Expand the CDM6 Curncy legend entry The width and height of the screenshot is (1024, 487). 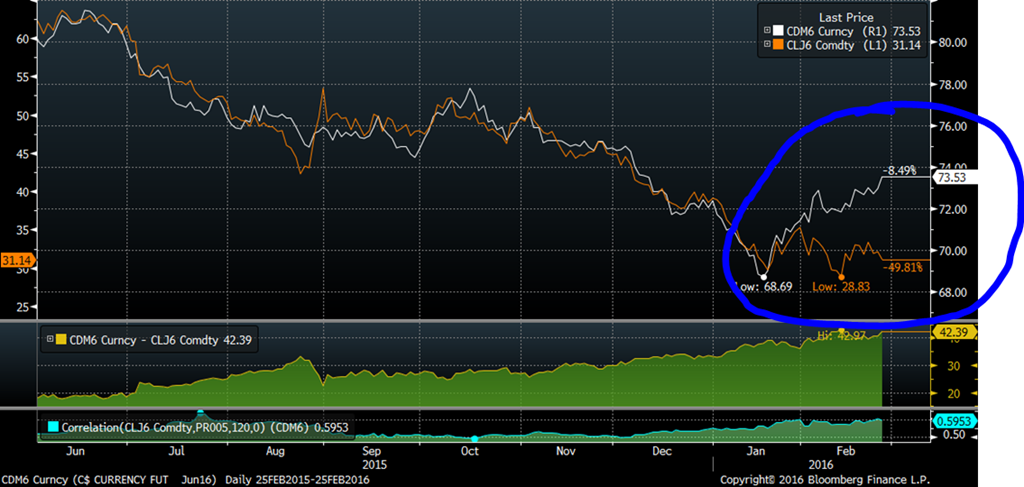point(765,33)
